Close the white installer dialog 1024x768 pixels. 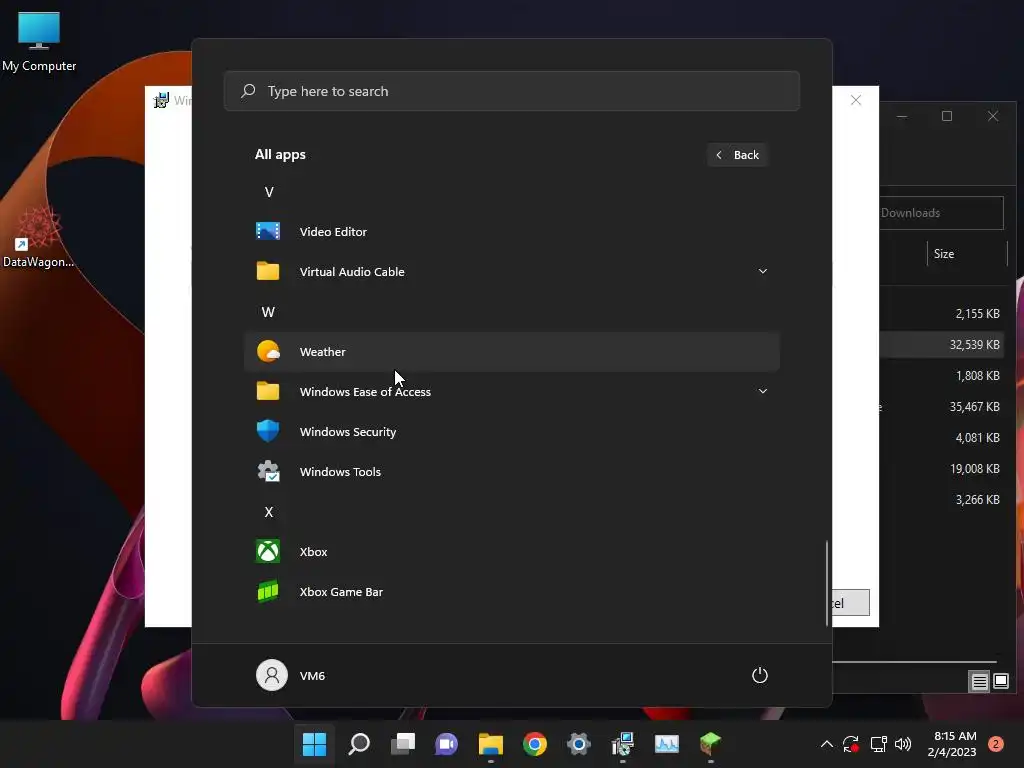tap(856, 100)
